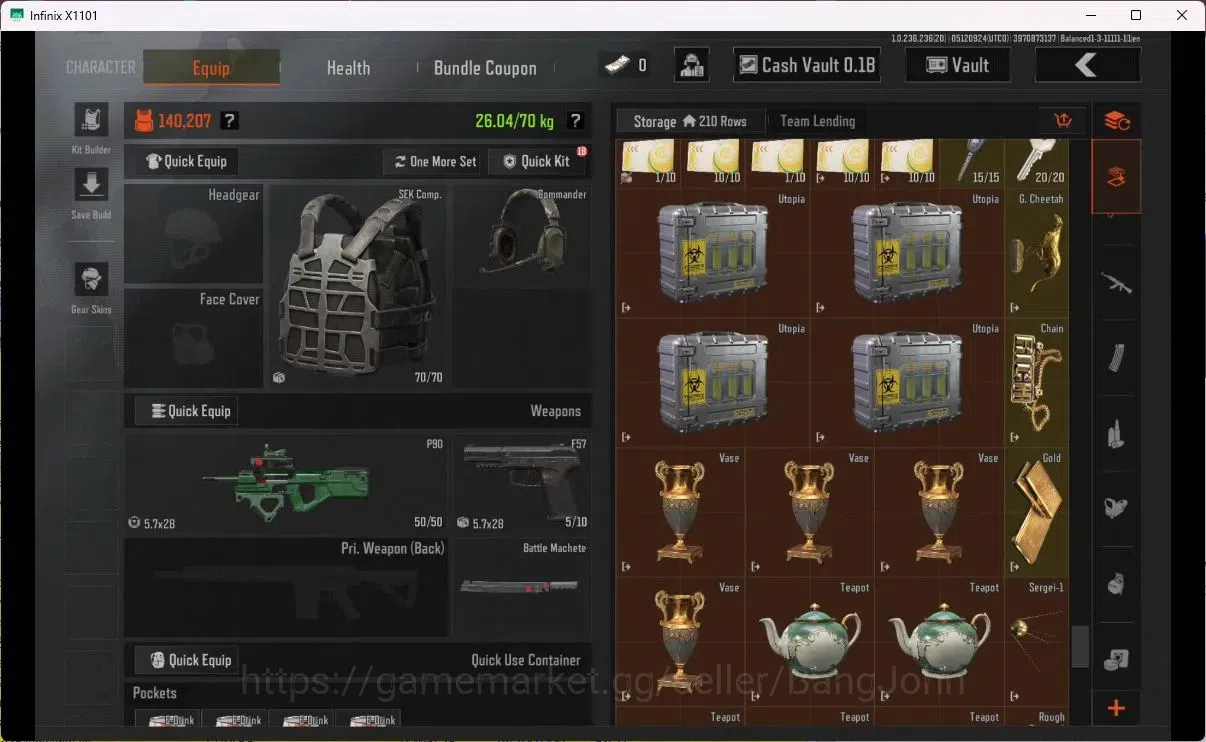1206x742 pixels.
Task: Open the Bundle Coupon tab
Action: pos(485,68)
